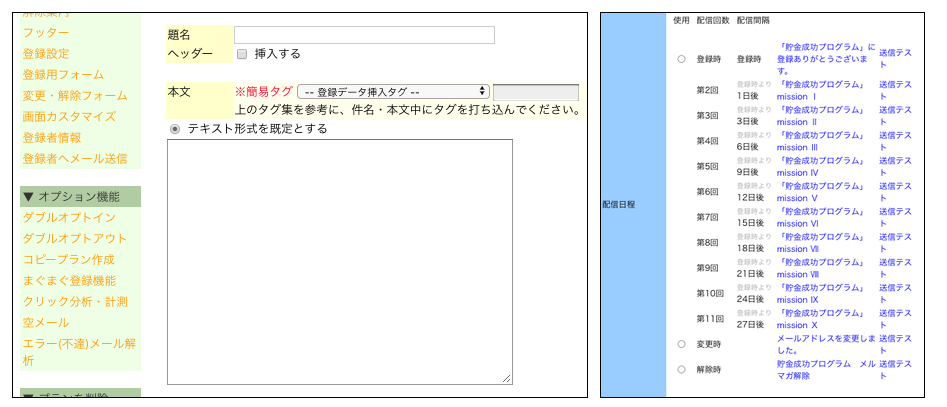947x407 pixels.
Task: Click 送信テスト in the 第7回 row
Action: pyautogui.click(x=895, y=217)
